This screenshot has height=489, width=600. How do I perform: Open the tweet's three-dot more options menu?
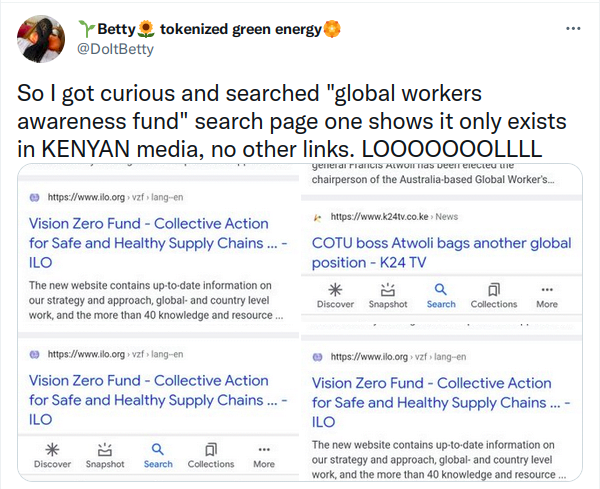tap(573, 29)
